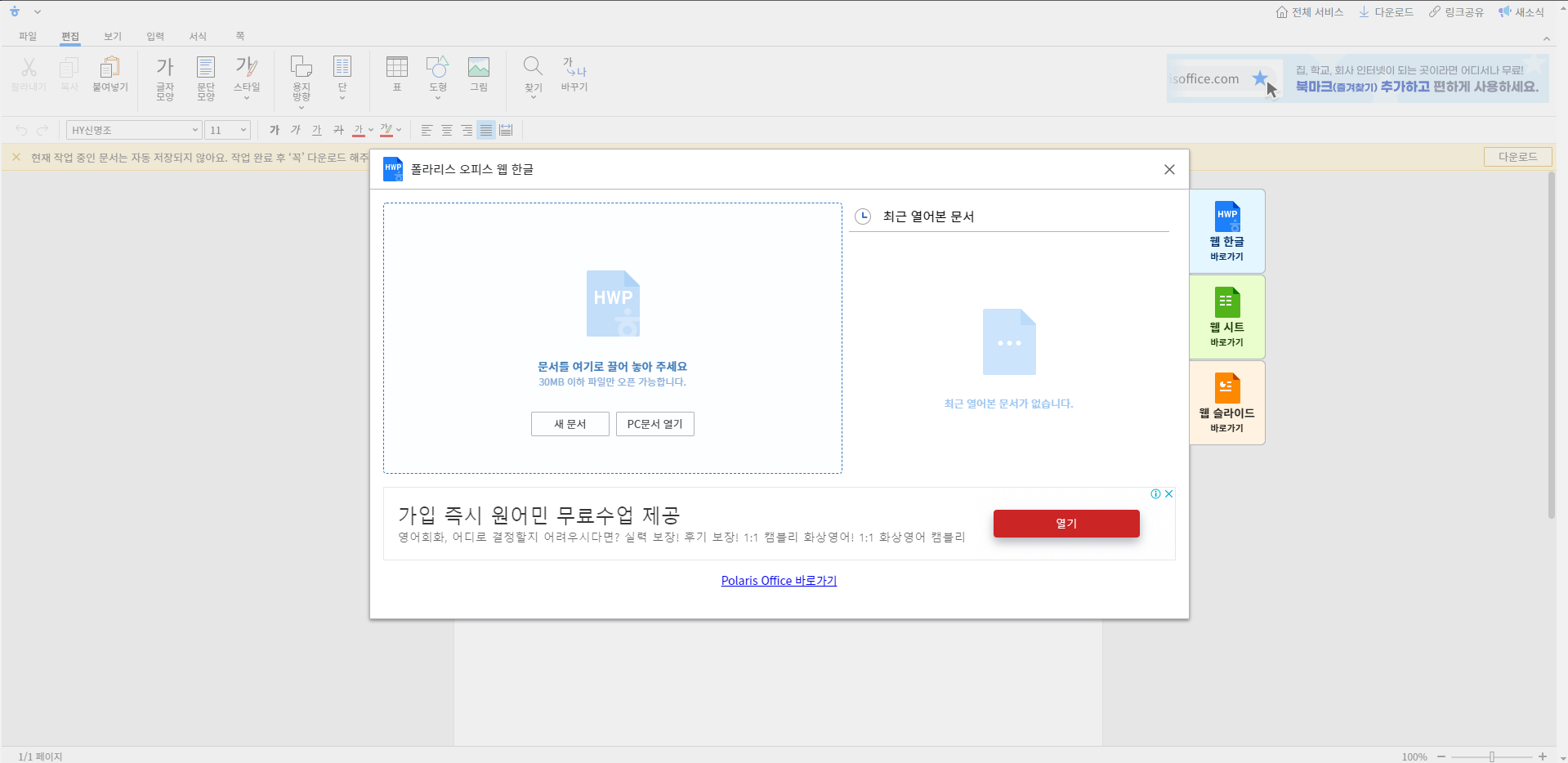Click 새소식 news link
1568x763 pixels.
(1521, 12)
